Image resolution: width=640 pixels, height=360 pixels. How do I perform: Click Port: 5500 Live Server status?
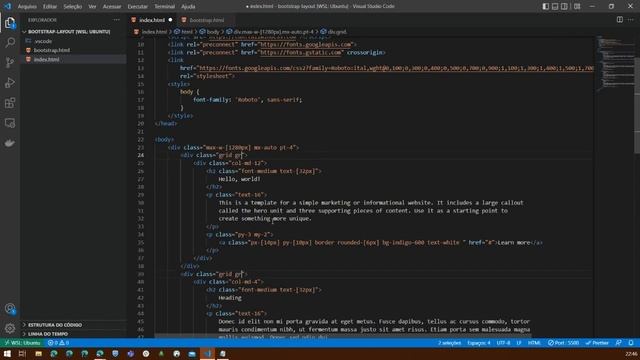[563, 343]
